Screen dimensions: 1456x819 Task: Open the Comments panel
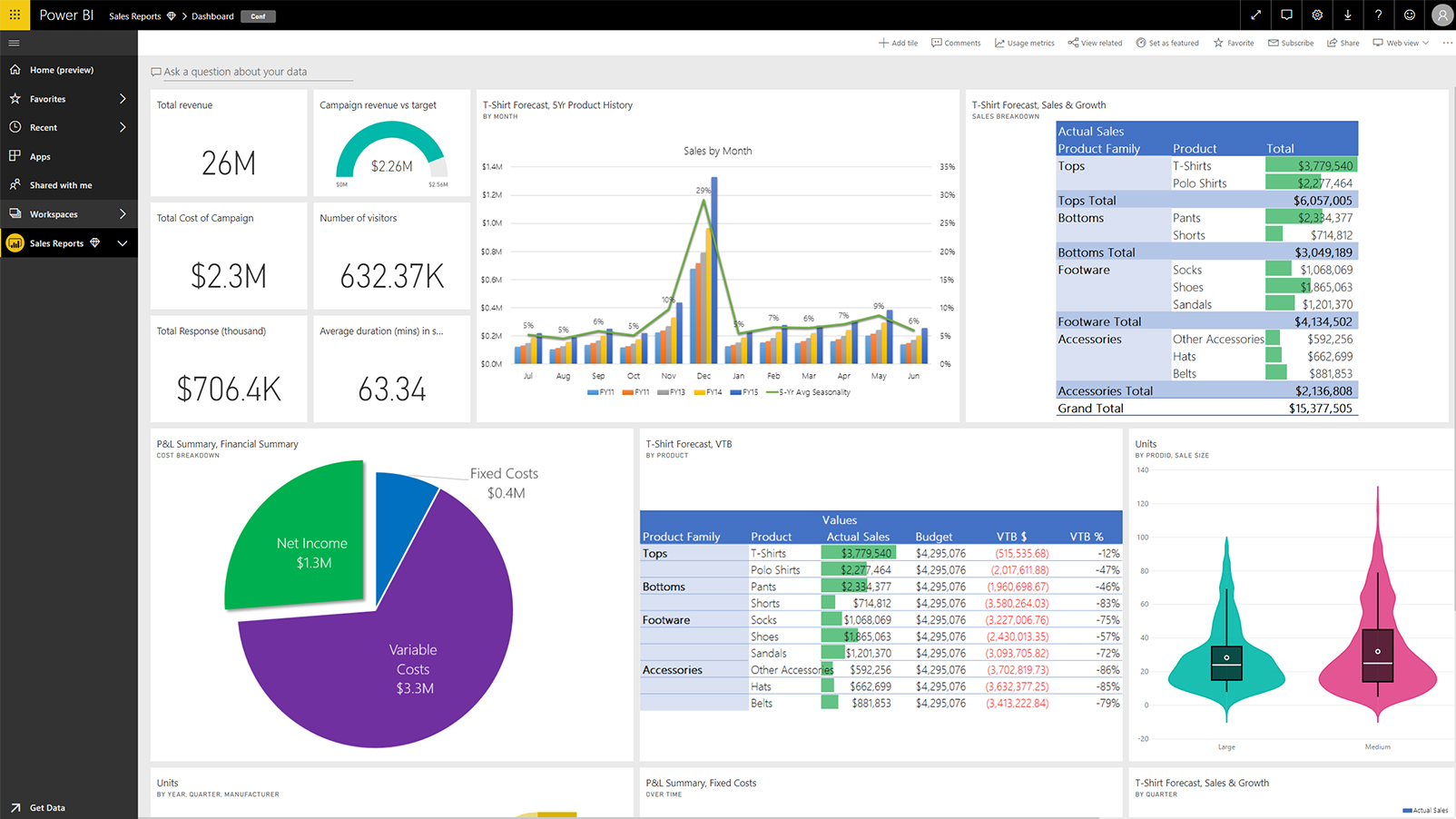955,43
